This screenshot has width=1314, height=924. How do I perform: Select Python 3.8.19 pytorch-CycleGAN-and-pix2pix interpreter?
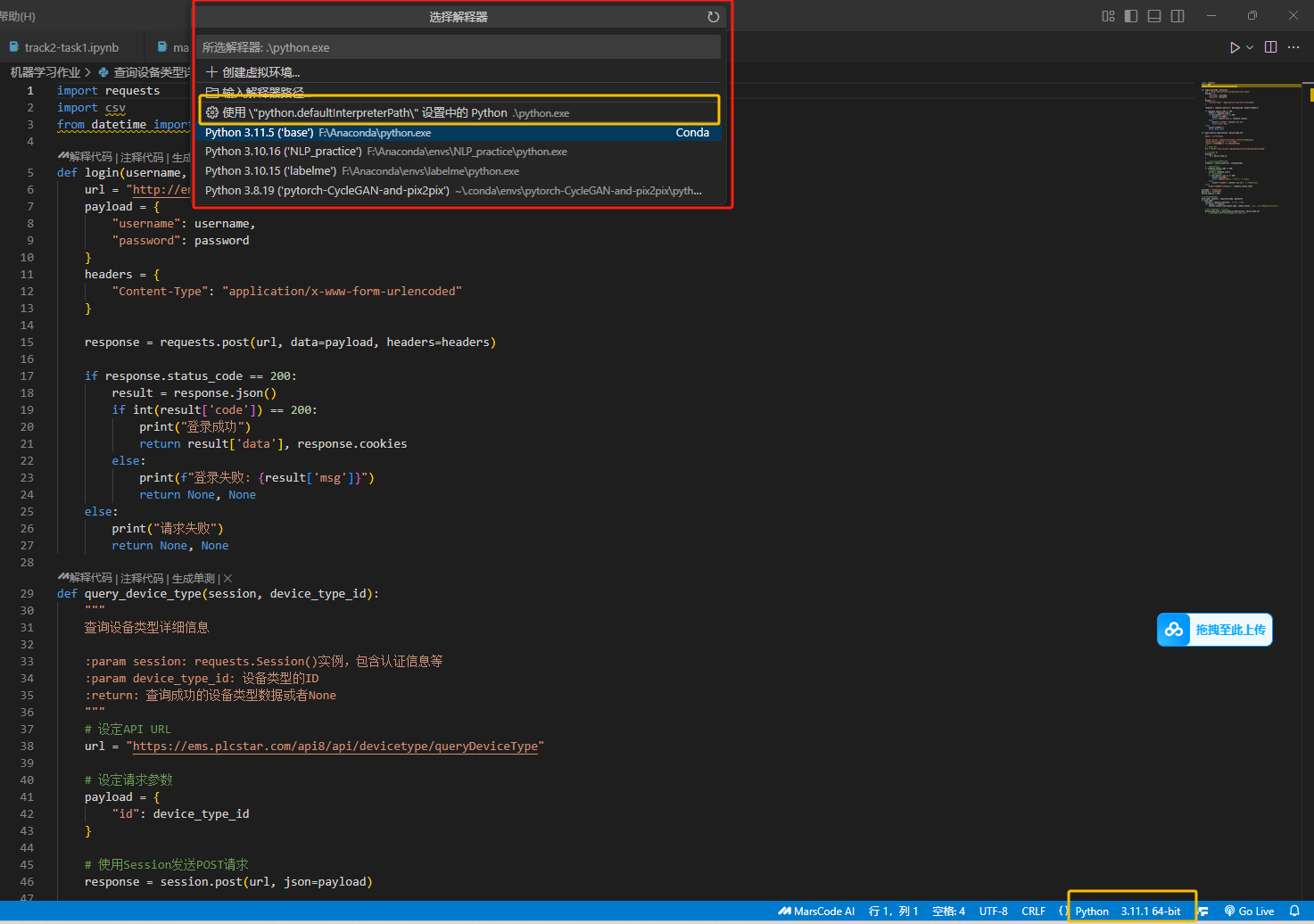tap(459, 191)
